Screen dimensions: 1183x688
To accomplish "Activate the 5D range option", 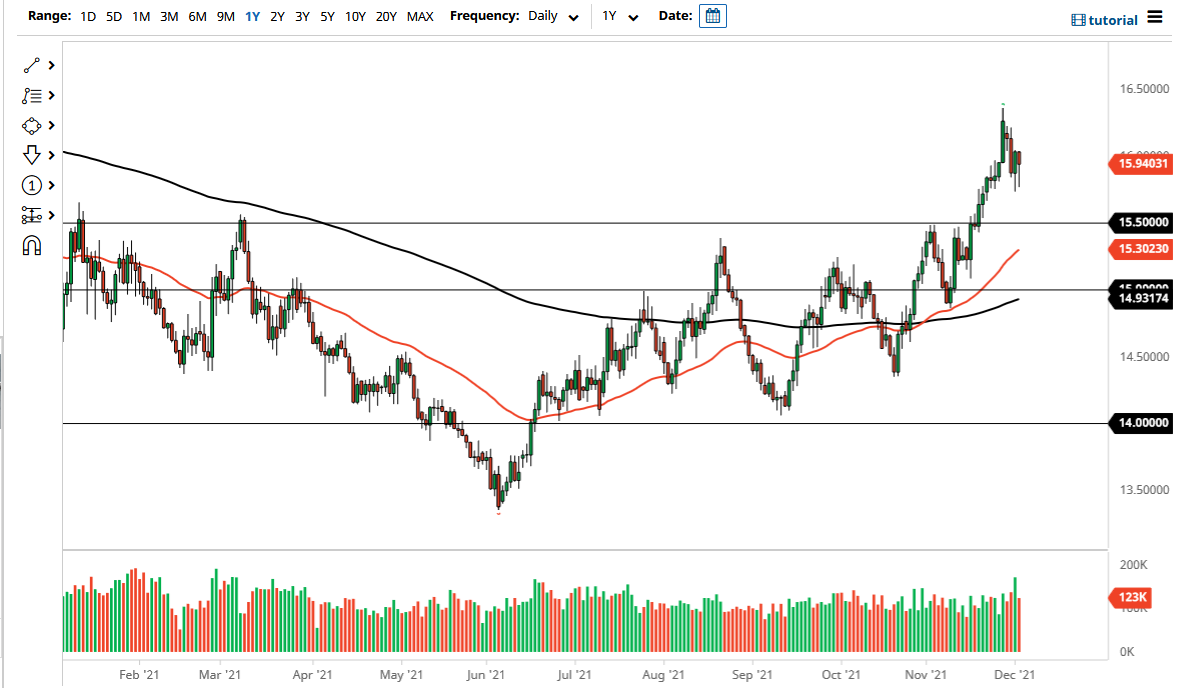I will point(113,16).
